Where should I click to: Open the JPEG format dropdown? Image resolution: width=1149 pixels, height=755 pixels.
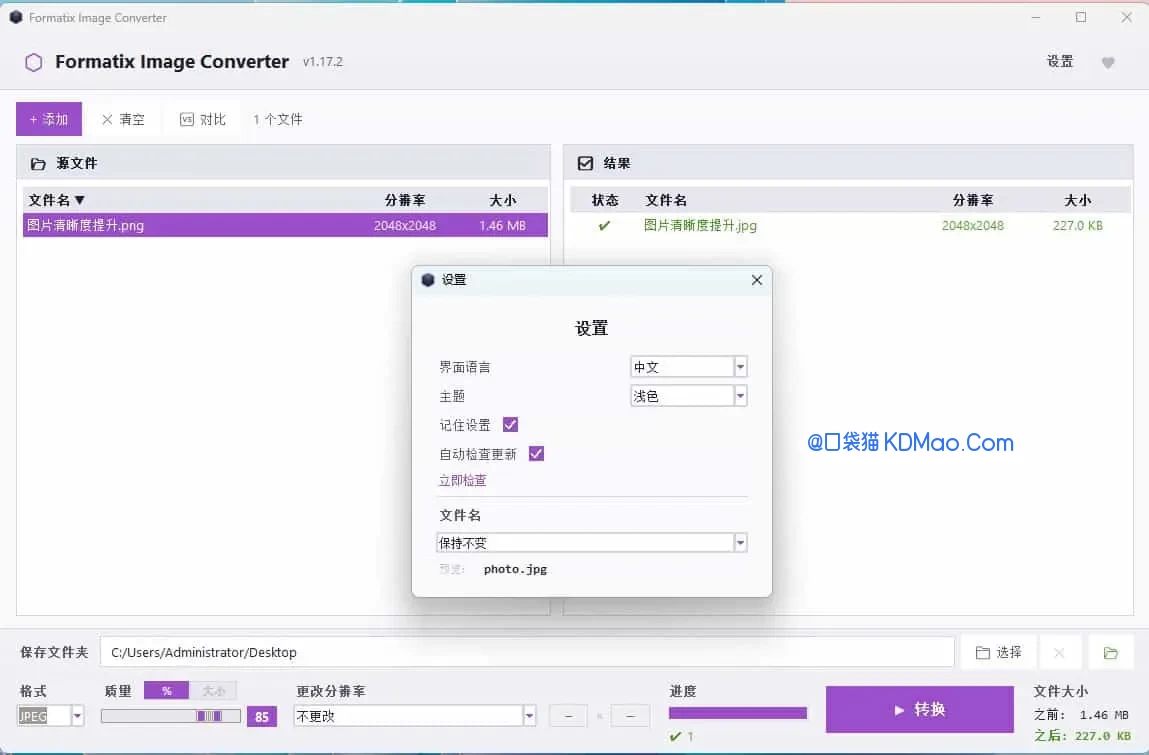coord(51,715)
